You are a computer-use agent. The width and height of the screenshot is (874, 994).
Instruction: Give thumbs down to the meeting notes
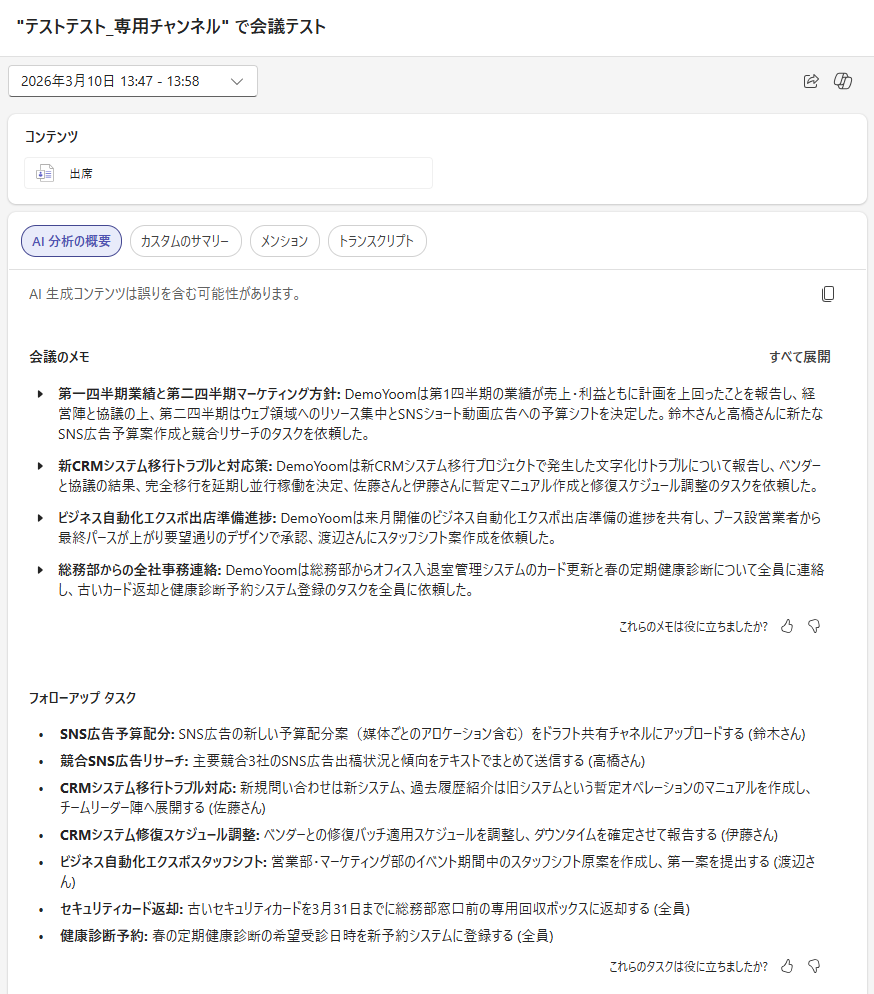click(x=814, y=626)
